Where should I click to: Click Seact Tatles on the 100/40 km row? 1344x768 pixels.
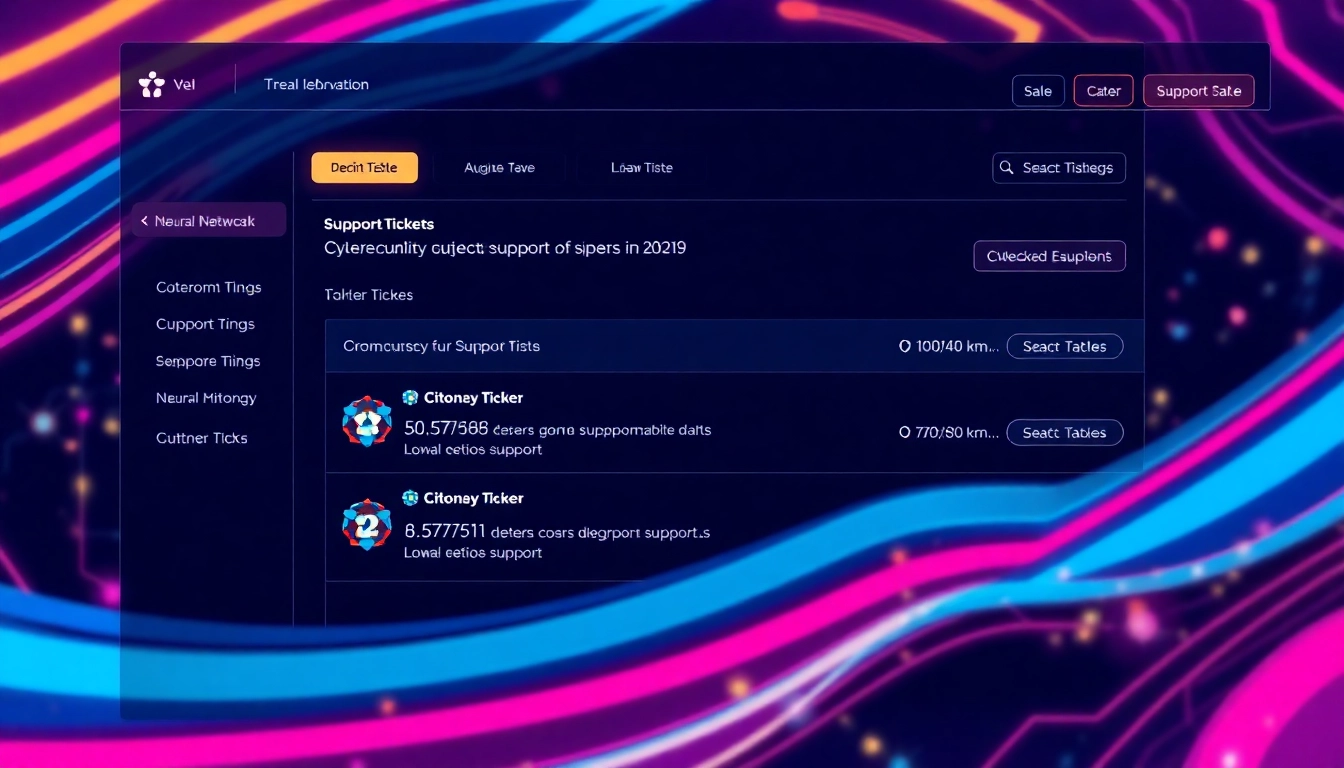tap(1065, 345)
